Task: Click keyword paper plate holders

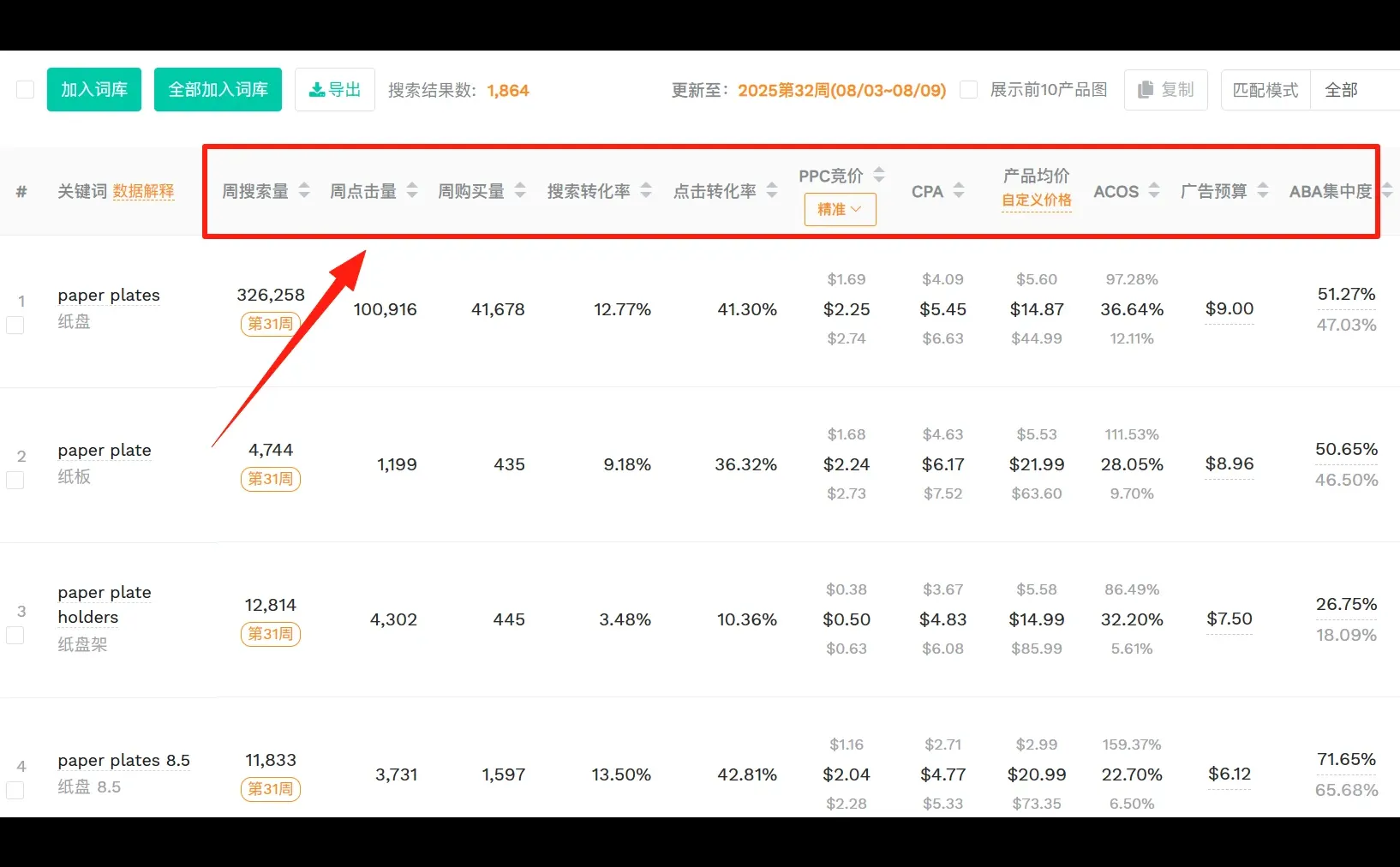Action: [x=105, y=605]
